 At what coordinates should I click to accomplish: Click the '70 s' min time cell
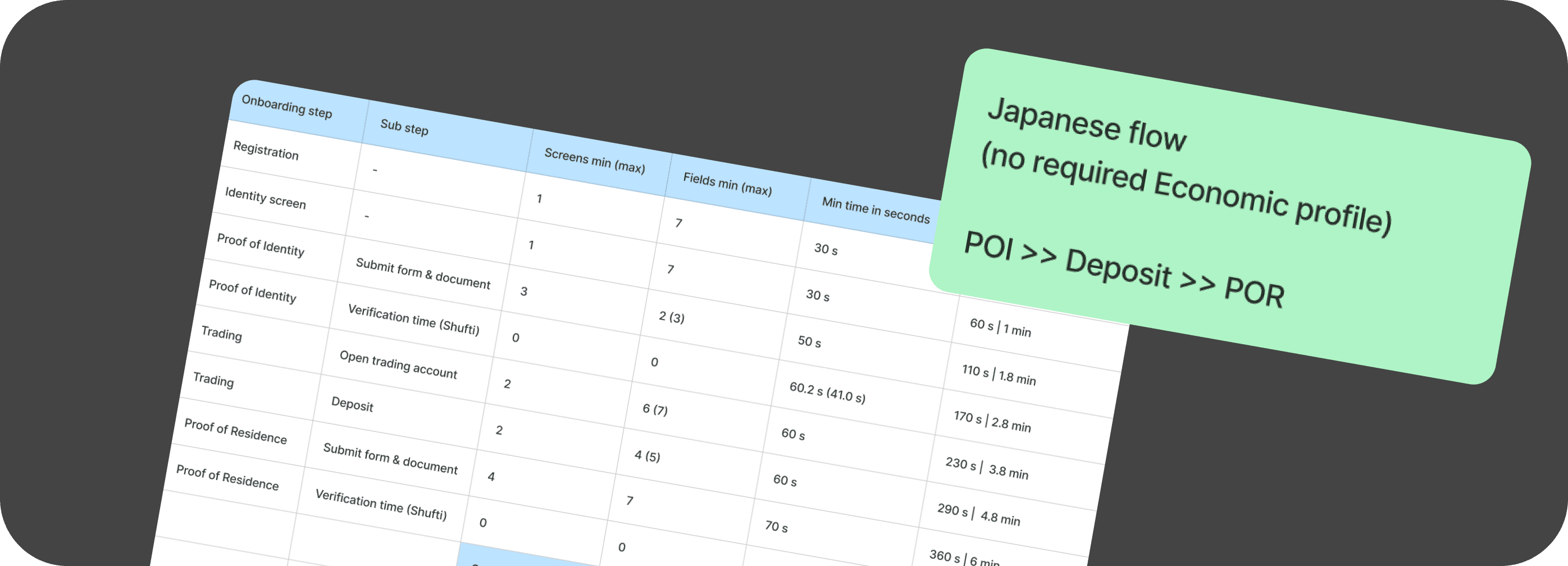coord(777,527)
